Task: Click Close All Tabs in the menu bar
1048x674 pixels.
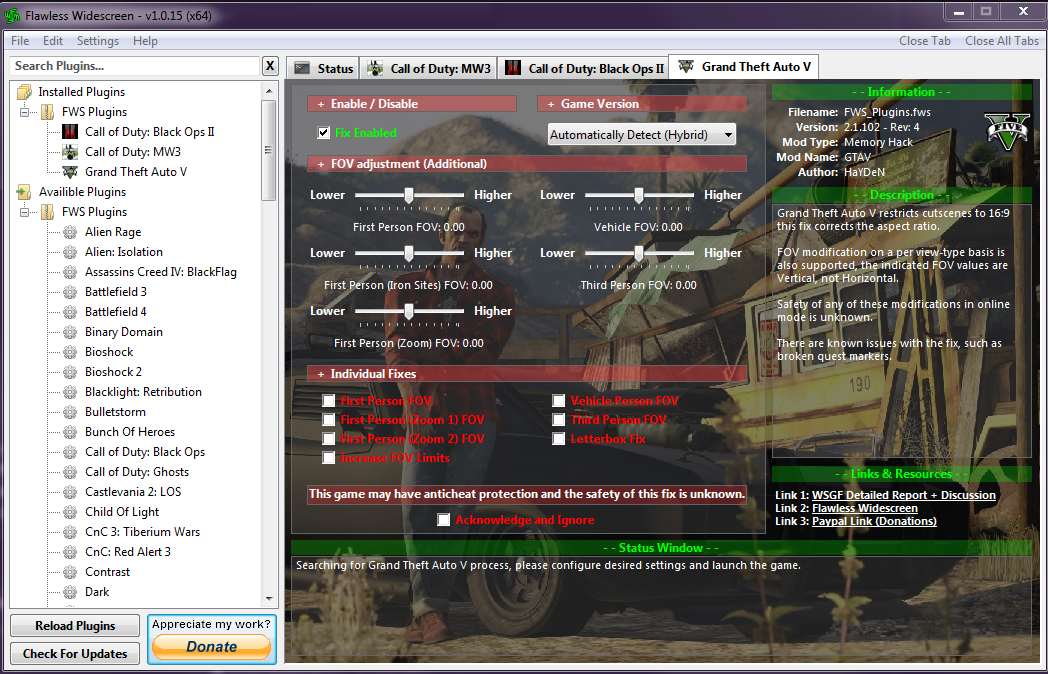Action: 1001,41
